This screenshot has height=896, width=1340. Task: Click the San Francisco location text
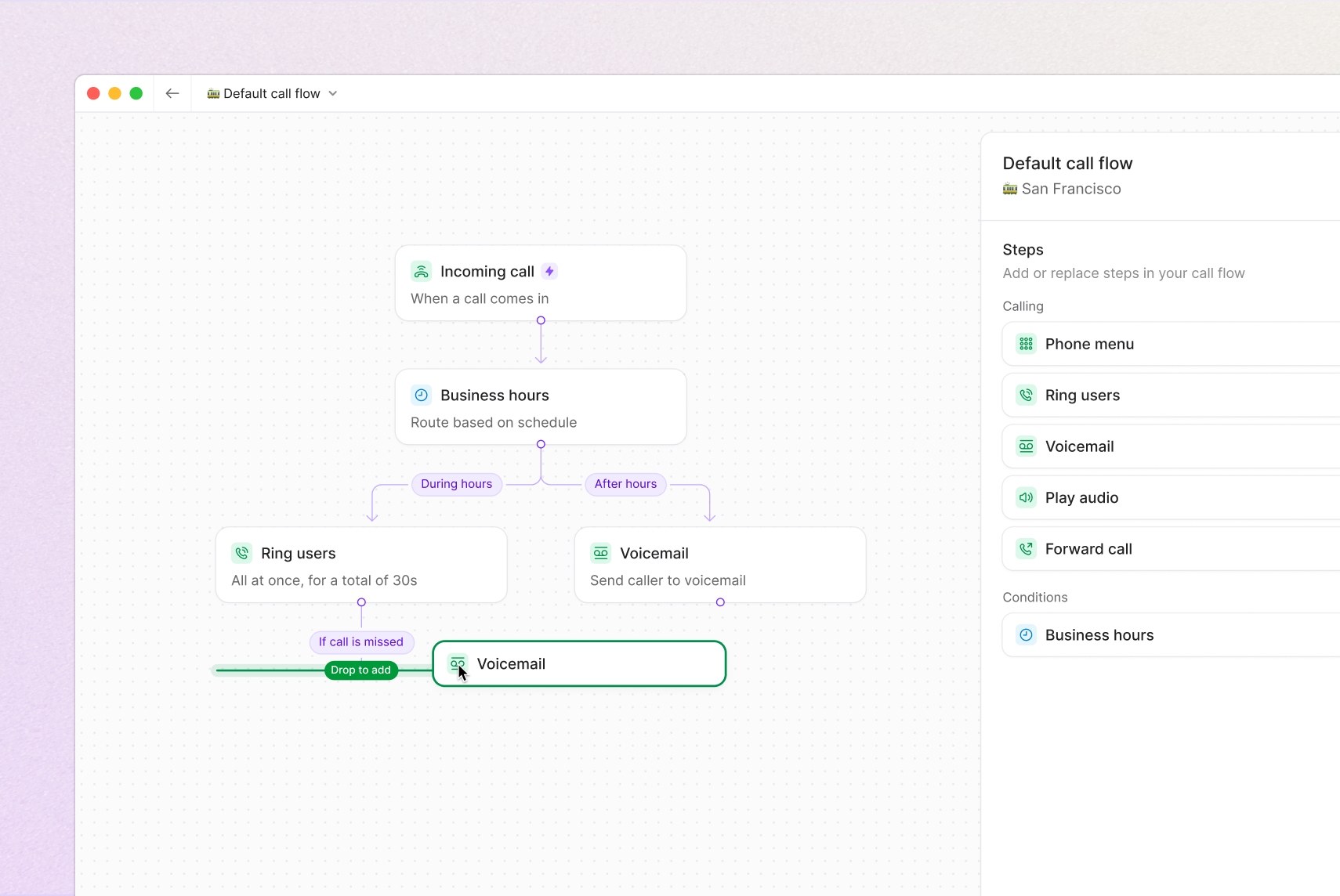[x=1071, y=189]
